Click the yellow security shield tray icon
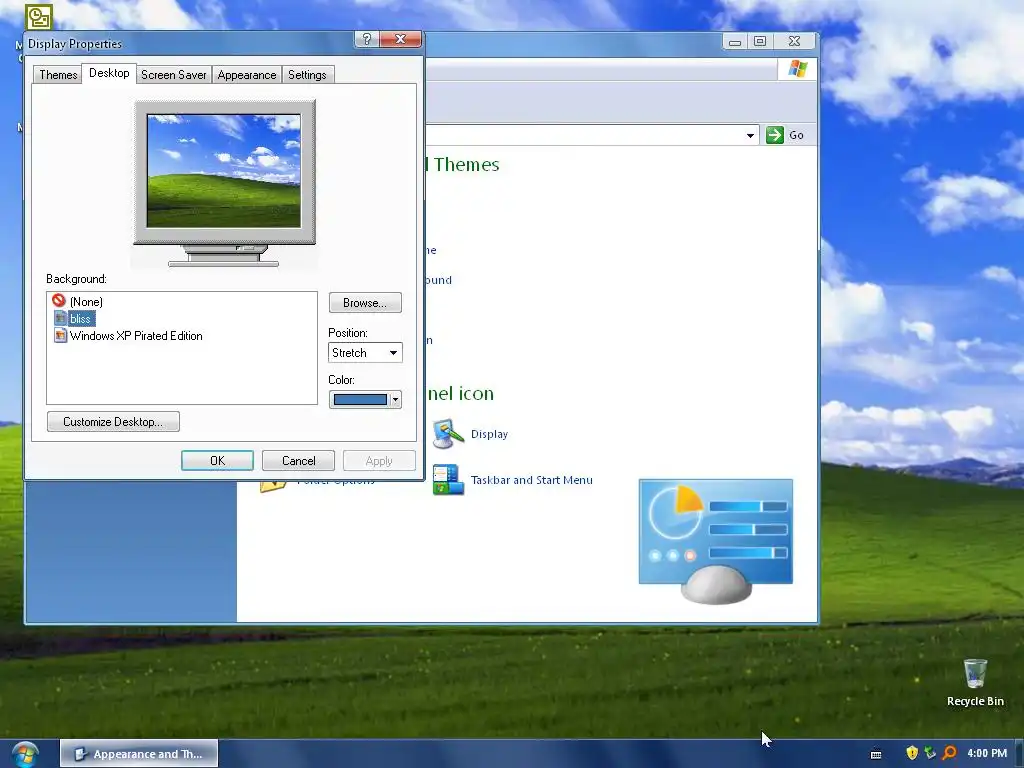Viewport: 1024px width, 768px height. [x=912, y=753]
